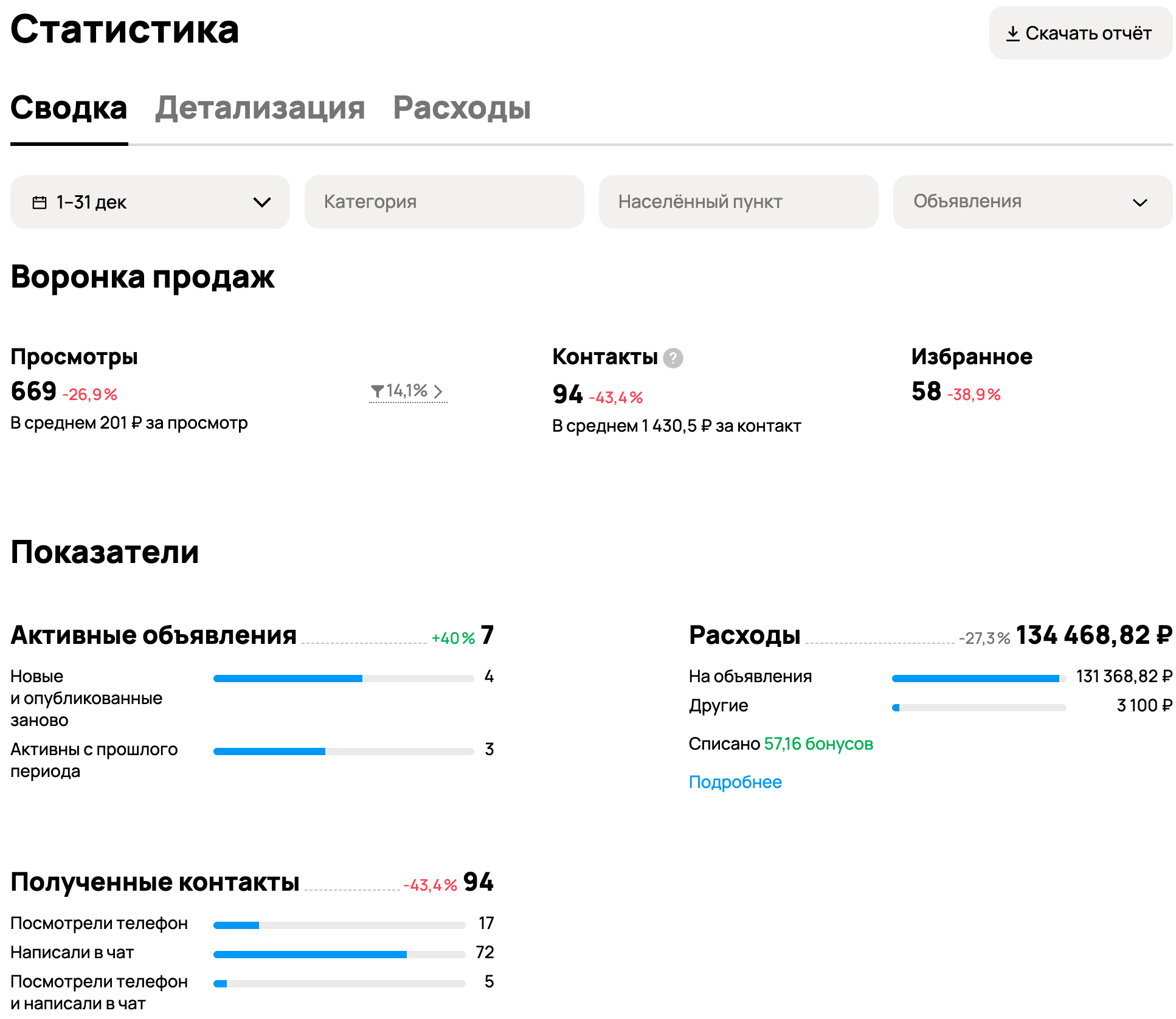
Task: Click the Избранное value 58
Action: (925, 392)
